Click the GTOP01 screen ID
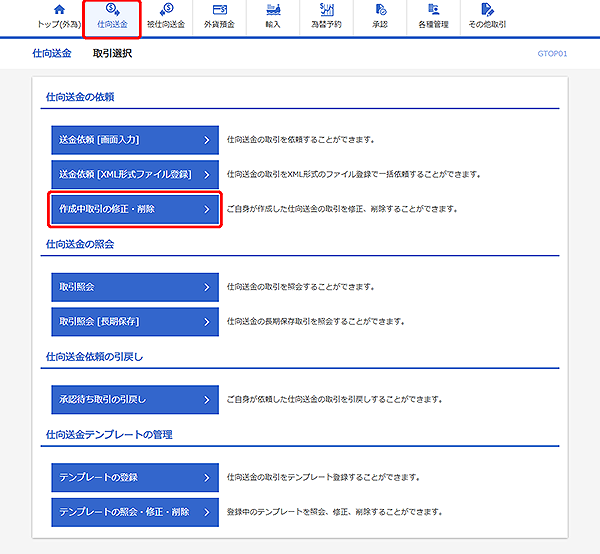This screenshot has height=554, width=600. pos(552,54)
